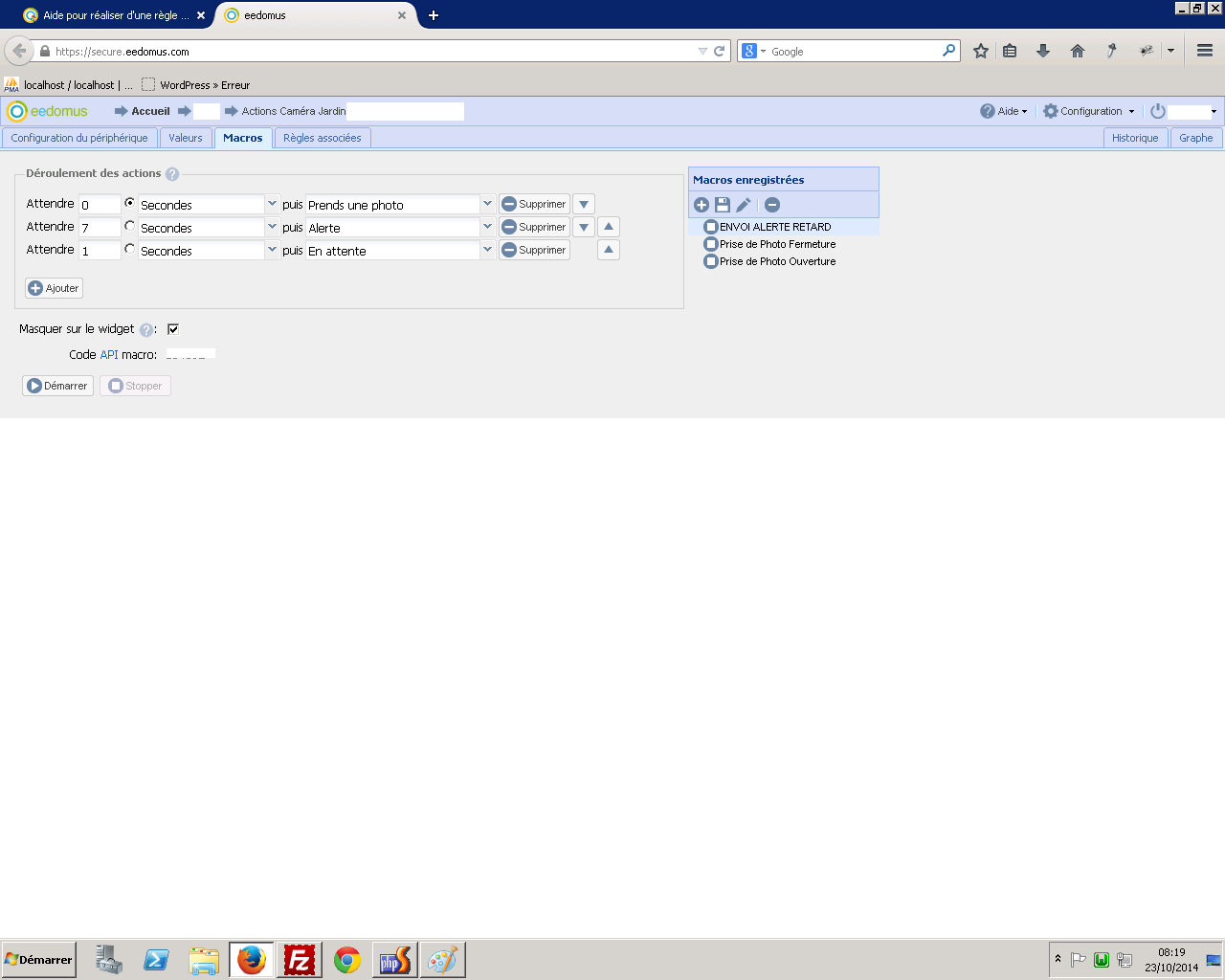Select the radio button on the 7 seconds row

[x=130, y=226]
